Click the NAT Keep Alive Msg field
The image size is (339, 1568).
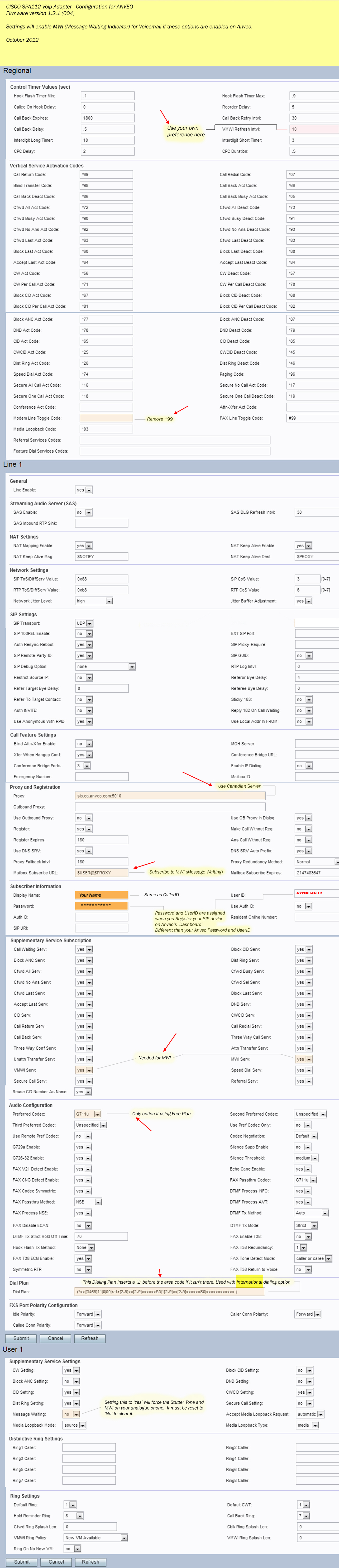coord(102,557)
